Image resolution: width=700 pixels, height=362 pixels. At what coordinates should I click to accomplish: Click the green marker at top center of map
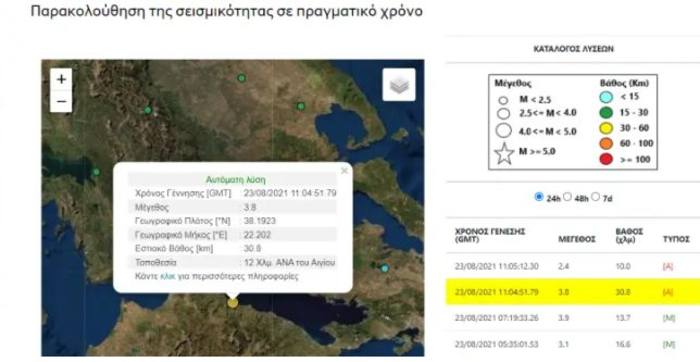point(242,78)
